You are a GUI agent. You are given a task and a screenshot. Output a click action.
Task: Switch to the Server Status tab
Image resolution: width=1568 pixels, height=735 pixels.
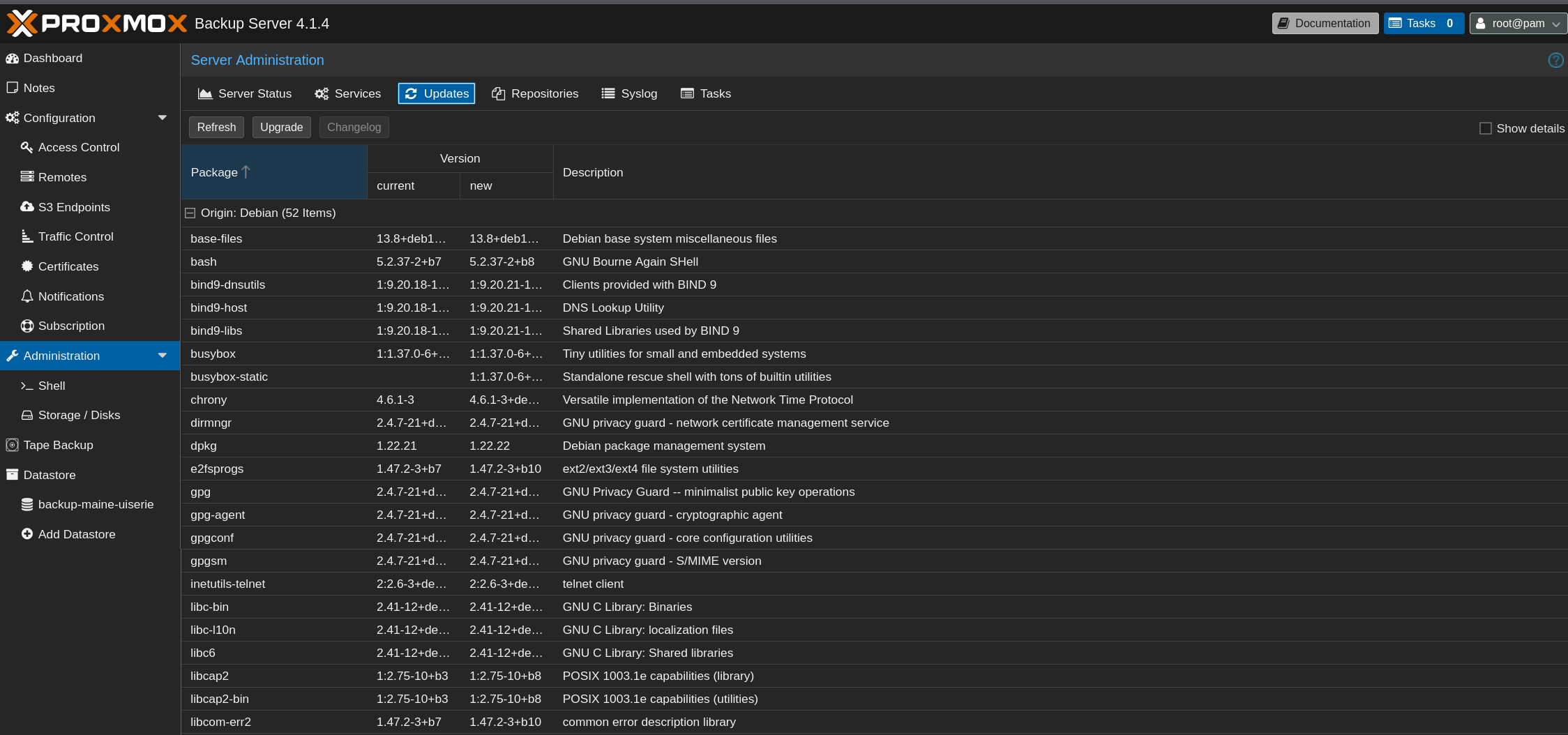click(245, 93)
